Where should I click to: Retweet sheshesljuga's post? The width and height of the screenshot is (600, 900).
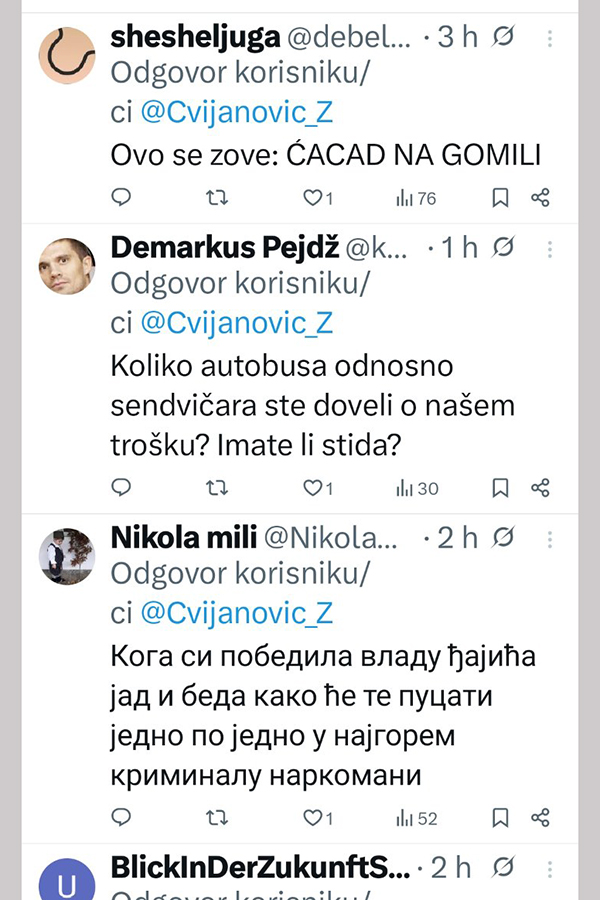[215, 197]
